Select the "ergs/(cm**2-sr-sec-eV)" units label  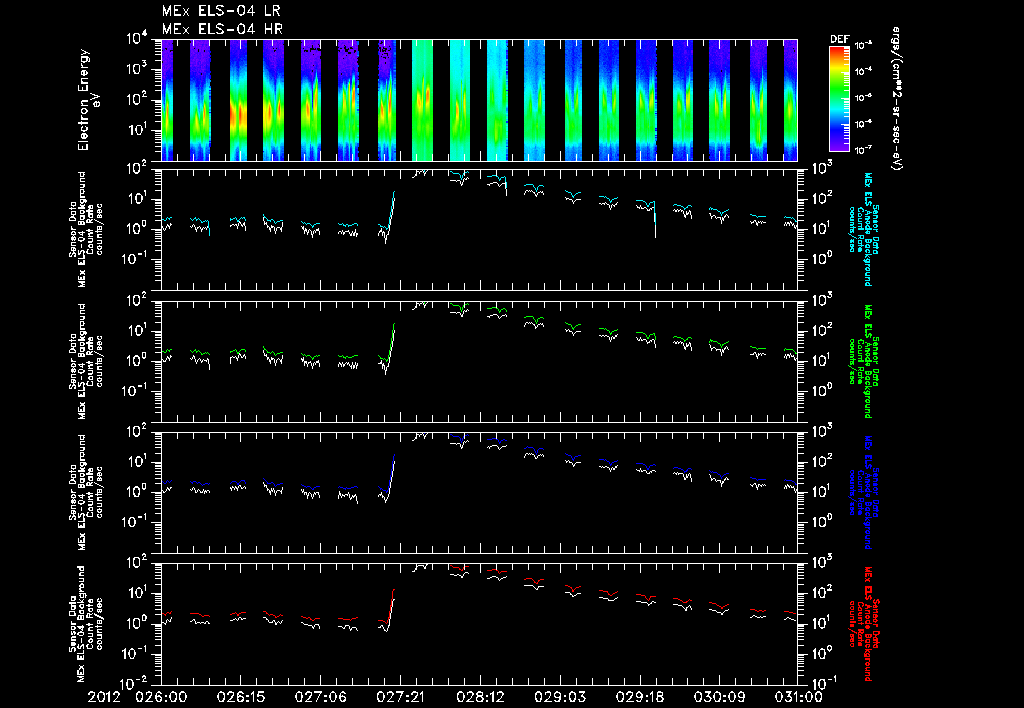(x=895, y=99)
